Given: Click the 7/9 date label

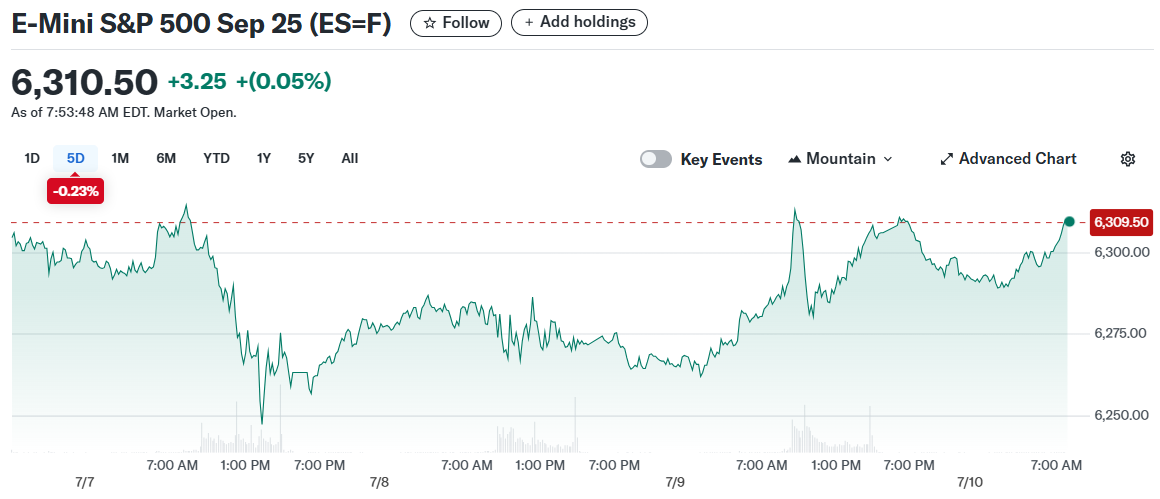Looking at the screenshot, I should 675,483.
